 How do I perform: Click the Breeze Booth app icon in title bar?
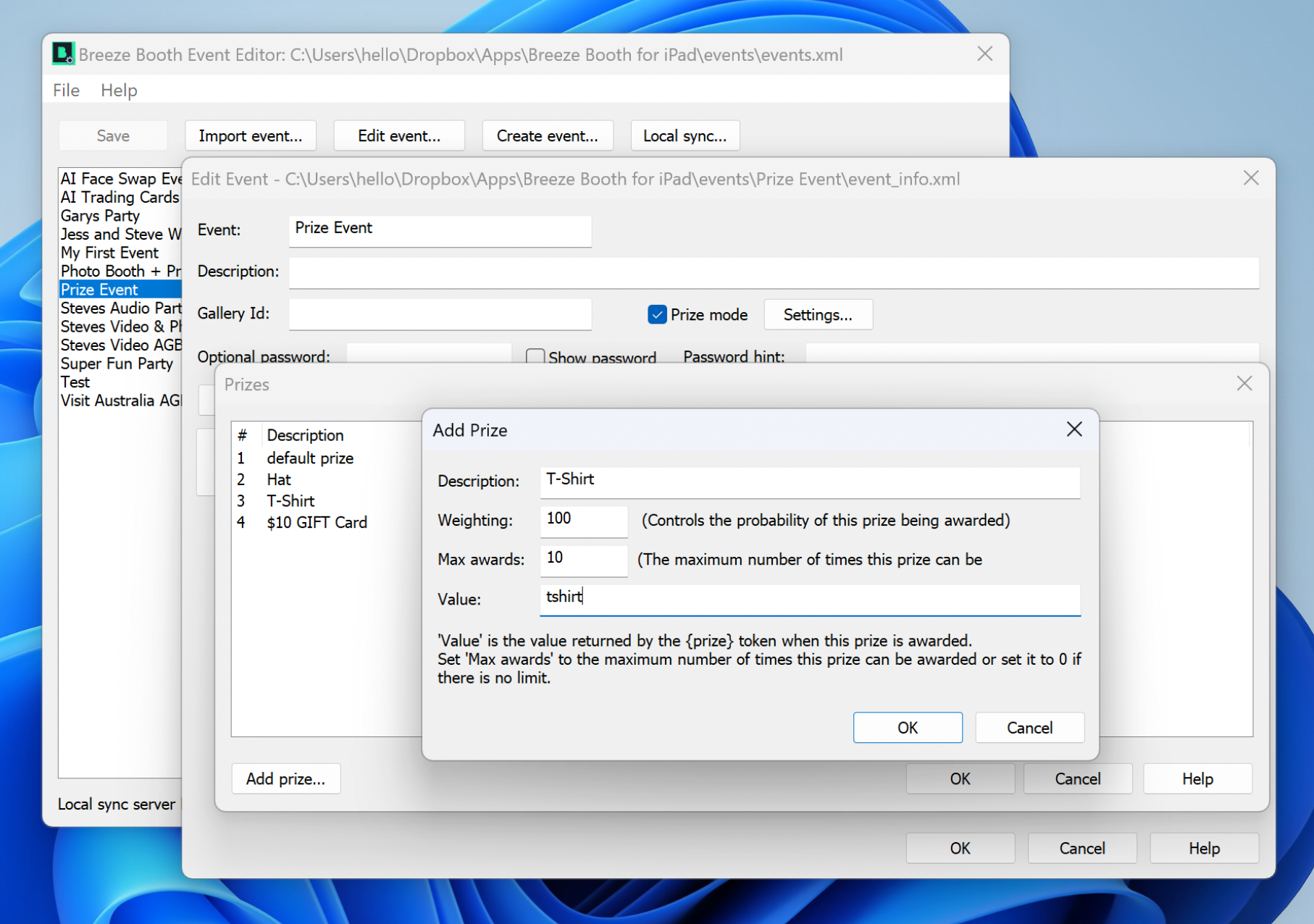tap(63, 54)
